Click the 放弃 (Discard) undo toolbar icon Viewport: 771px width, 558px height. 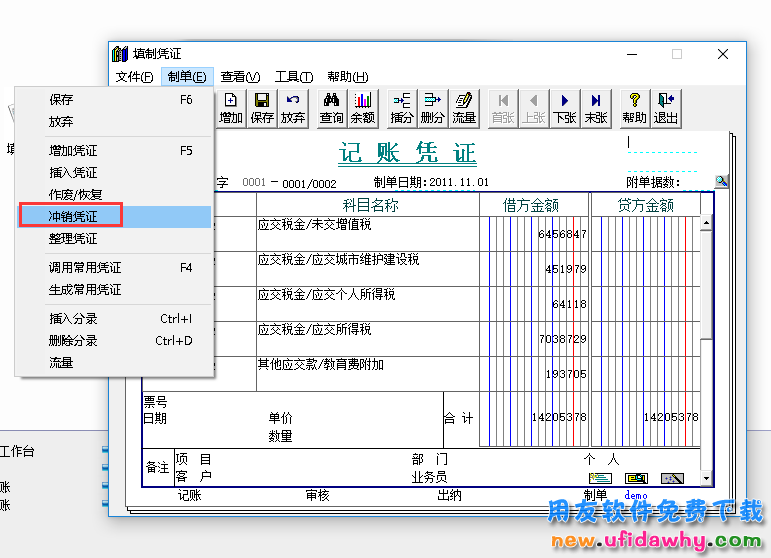[x=293, y=108]
